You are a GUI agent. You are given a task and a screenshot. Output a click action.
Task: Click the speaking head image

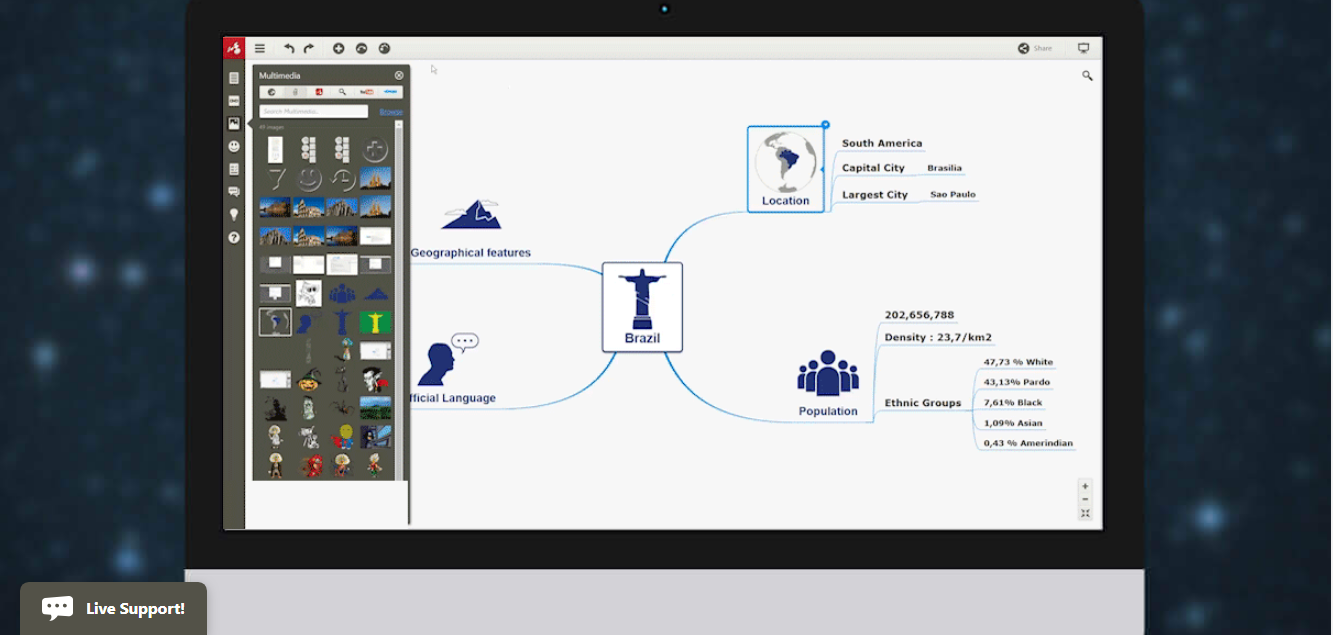[447, 359]
